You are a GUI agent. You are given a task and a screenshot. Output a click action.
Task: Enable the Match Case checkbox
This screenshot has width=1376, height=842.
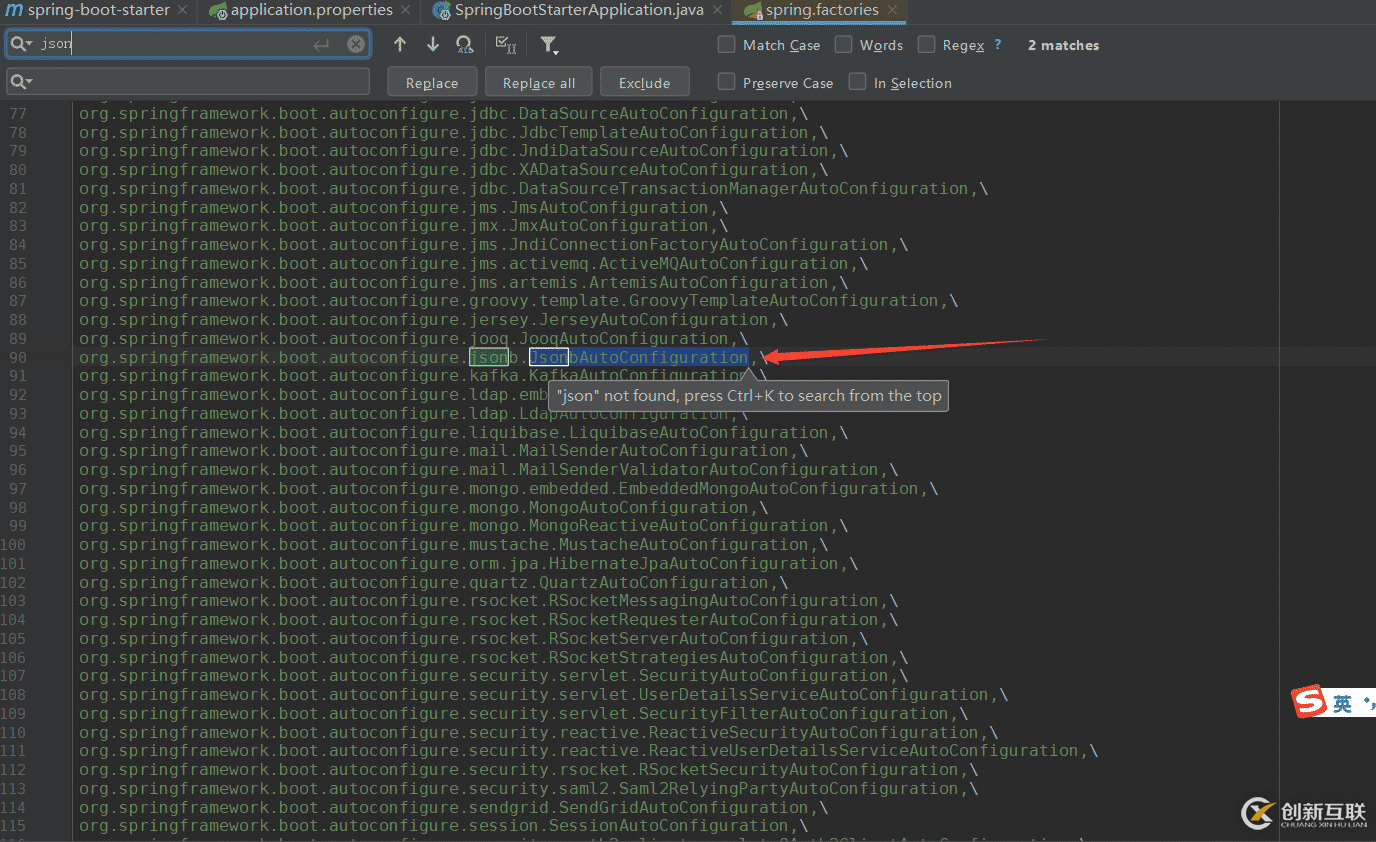(x=727, y=45)
